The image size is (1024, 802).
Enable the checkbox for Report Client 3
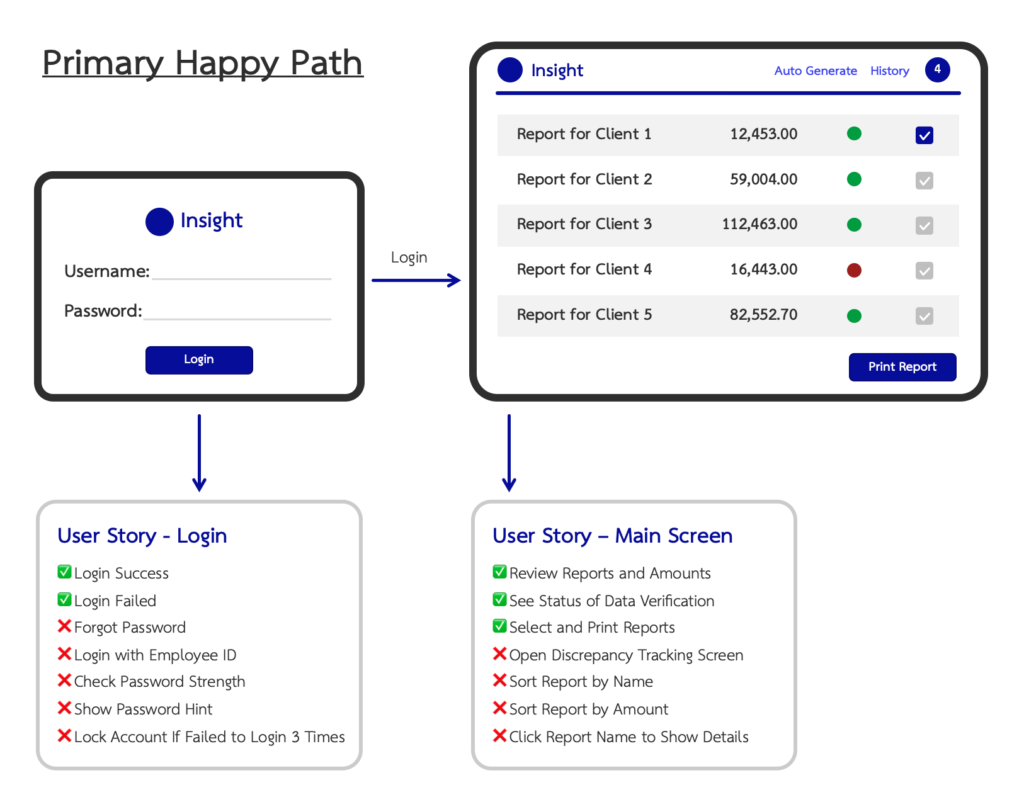coord(924,225)
